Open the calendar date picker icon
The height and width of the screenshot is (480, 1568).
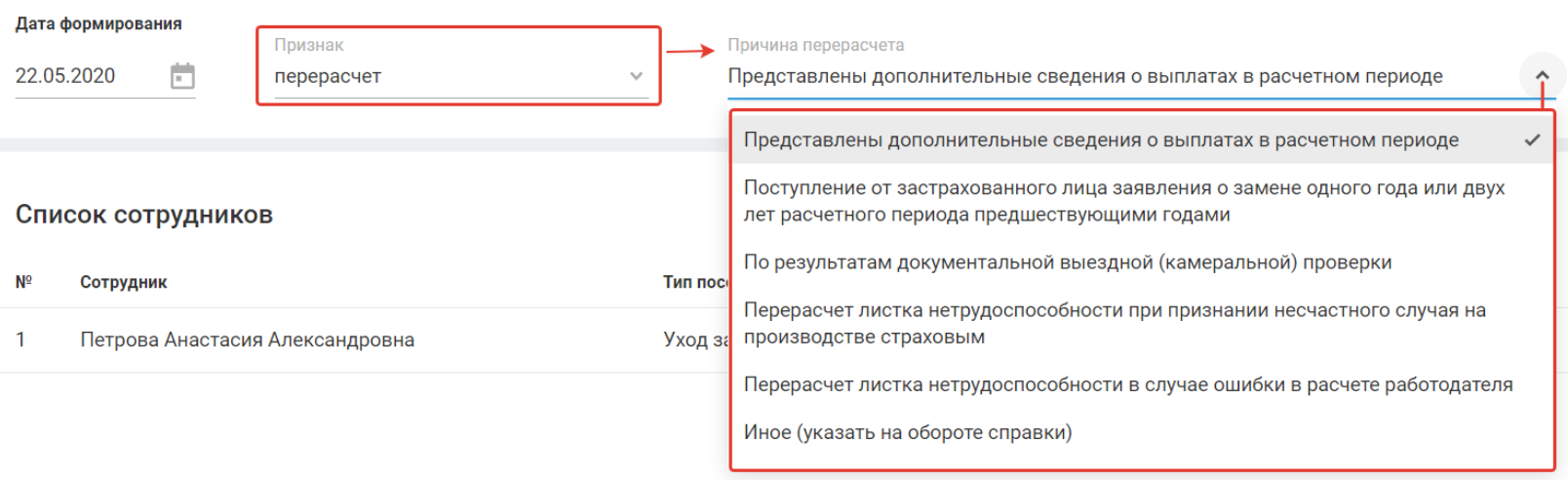(x=182, y=76)
